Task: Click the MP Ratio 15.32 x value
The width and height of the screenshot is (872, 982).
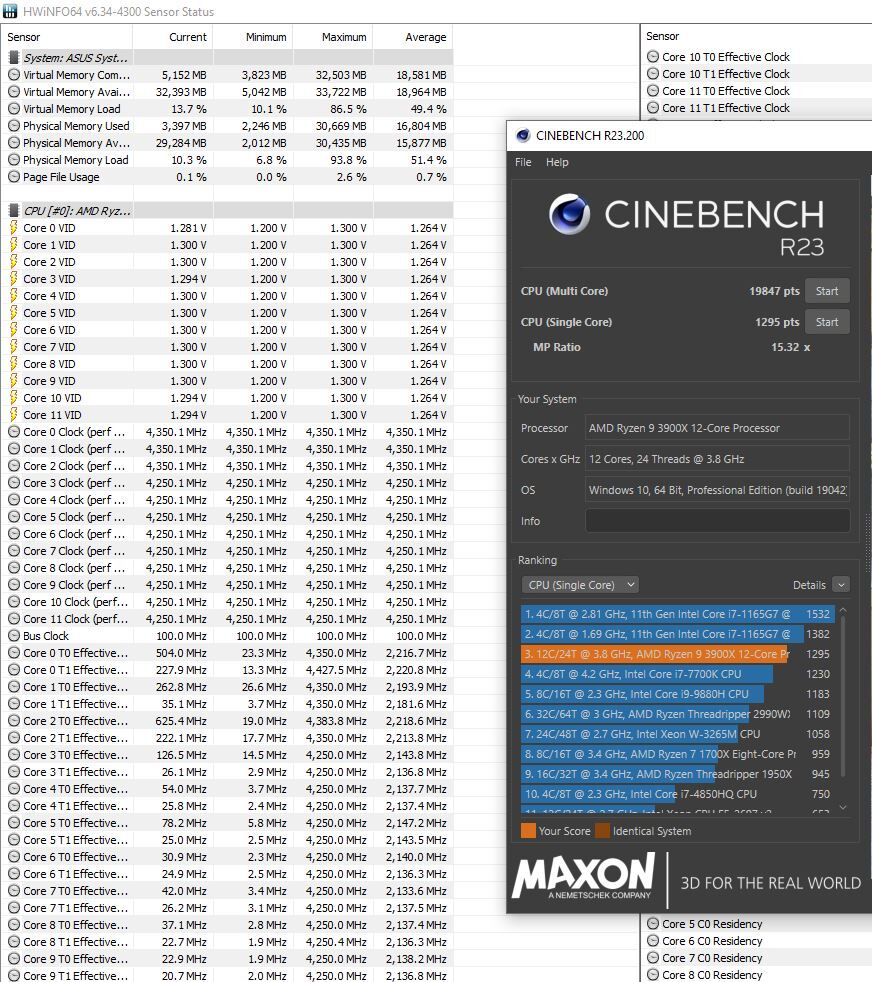Action: (x=791, y=347)
